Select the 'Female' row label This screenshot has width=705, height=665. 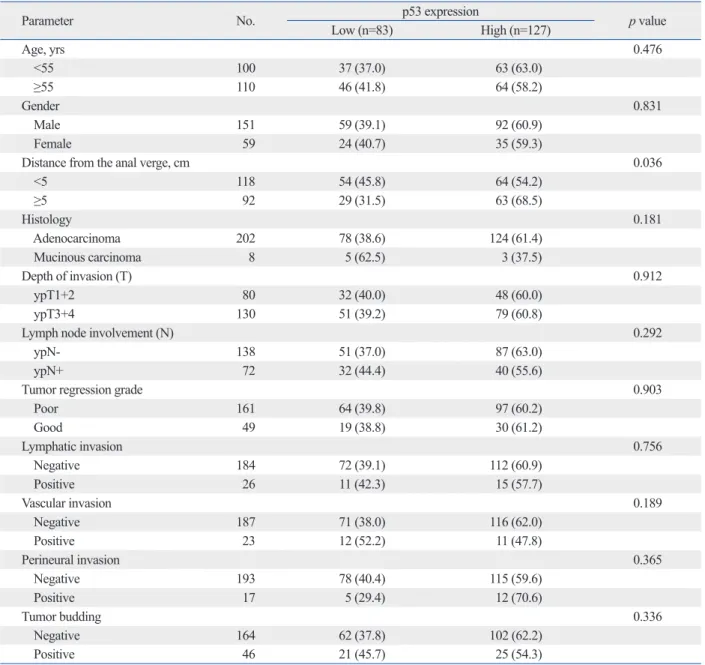(x=53, y=144)
